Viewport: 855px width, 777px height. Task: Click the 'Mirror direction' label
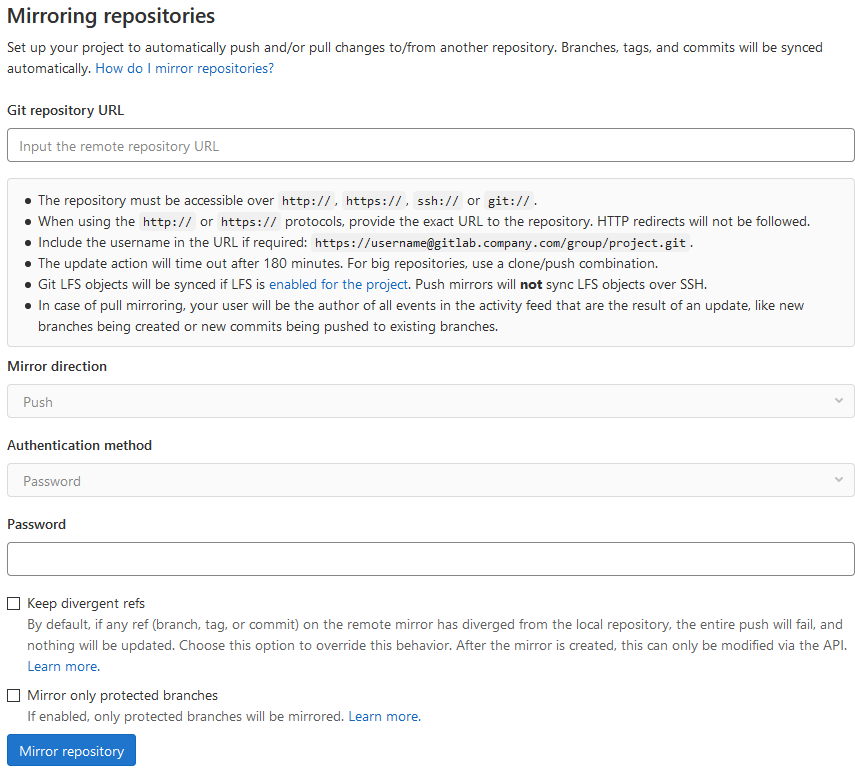[x=57, y=366]
